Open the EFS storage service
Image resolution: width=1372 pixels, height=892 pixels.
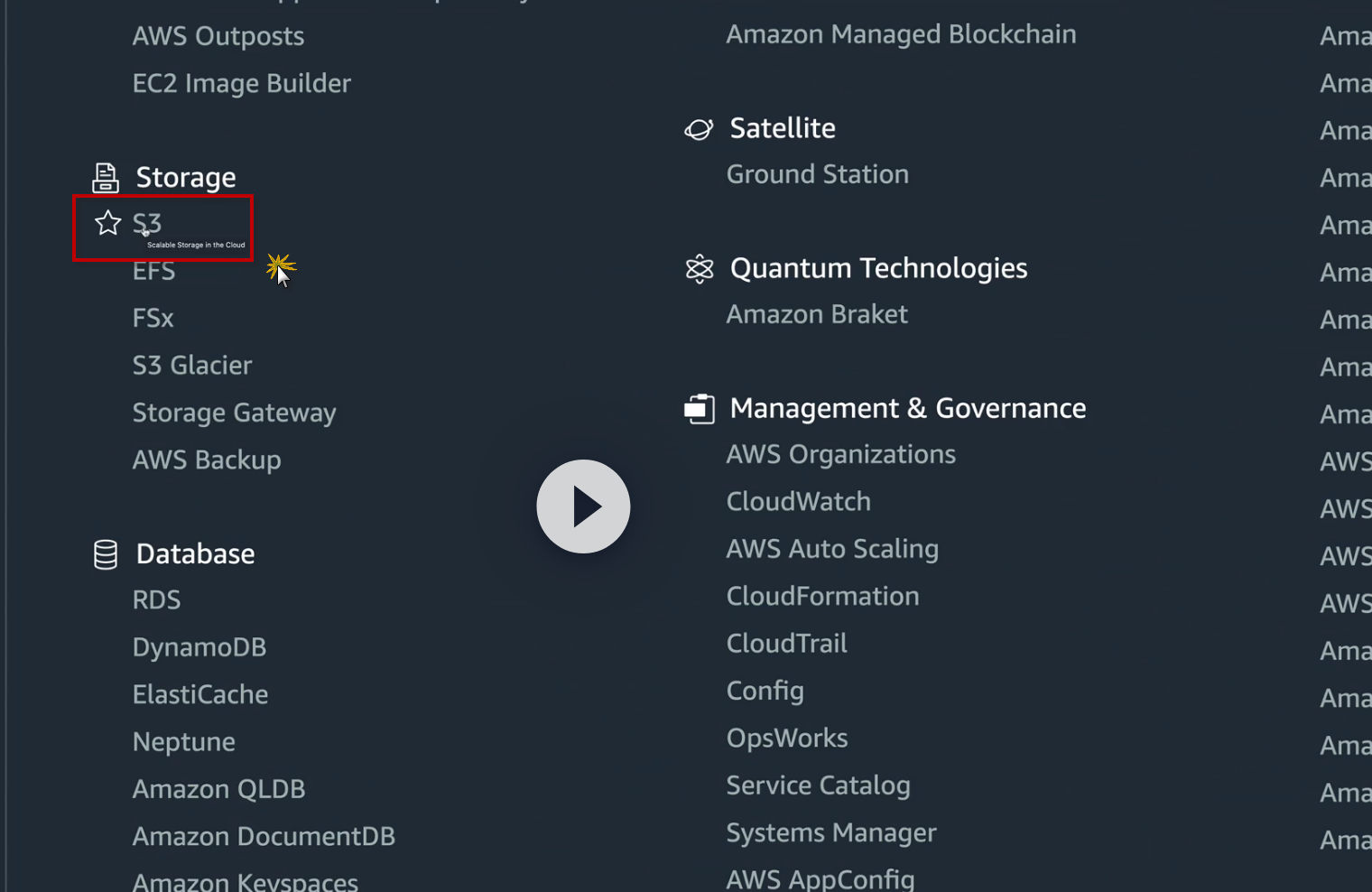pyautogui.click(x=153, y=271)
